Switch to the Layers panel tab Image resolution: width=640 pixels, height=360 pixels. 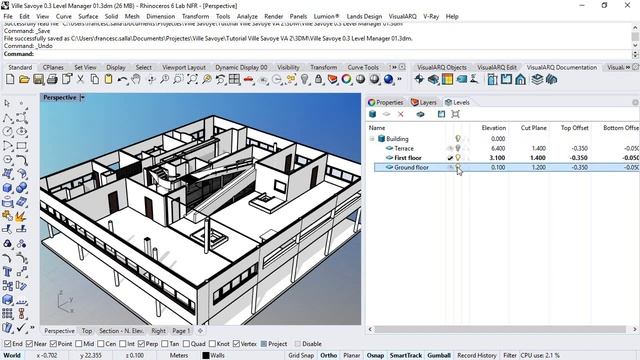click(424, 102)
